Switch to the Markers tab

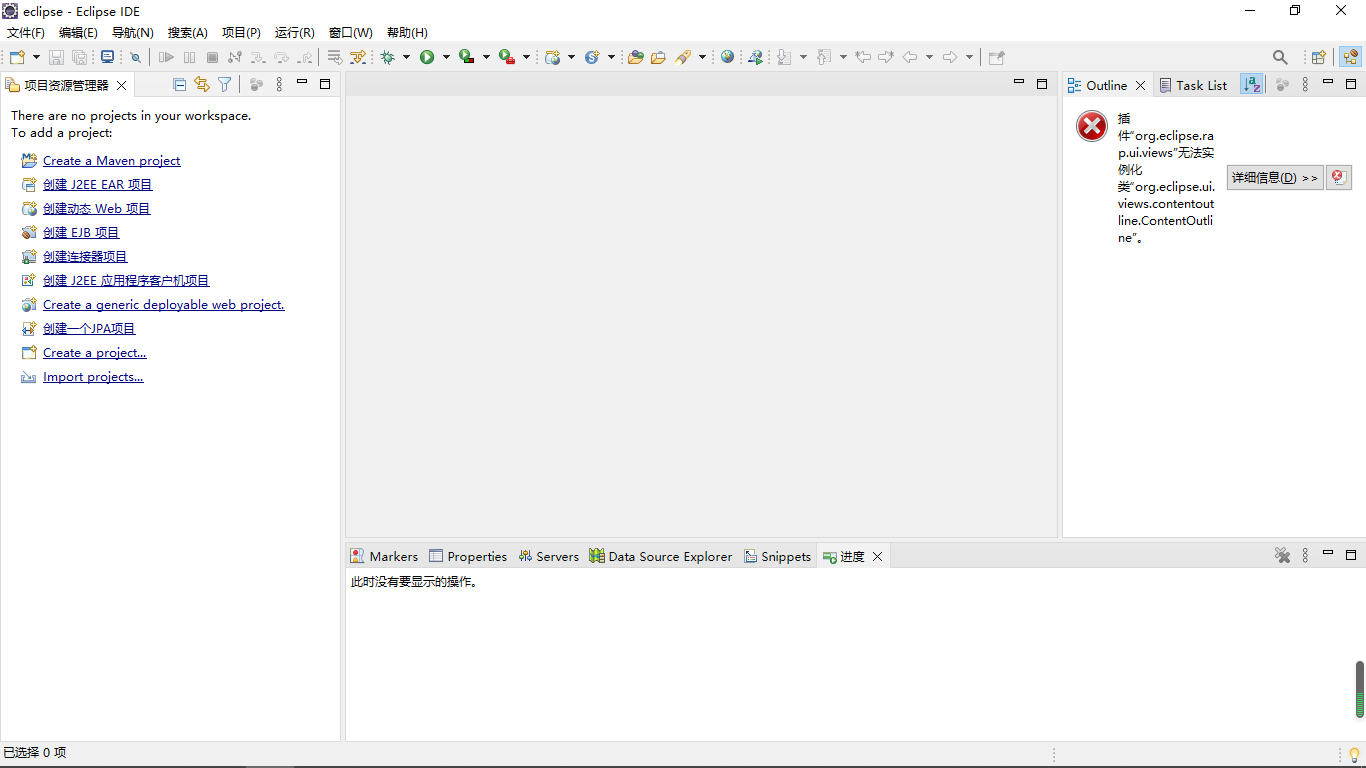click(x=384, y=557)
